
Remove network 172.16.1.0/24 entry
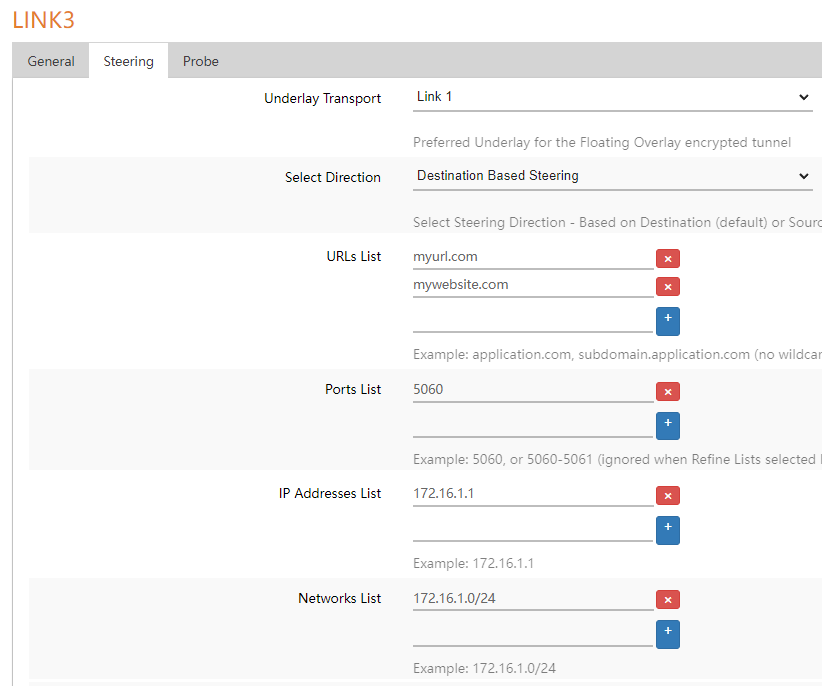coord(667,600)
